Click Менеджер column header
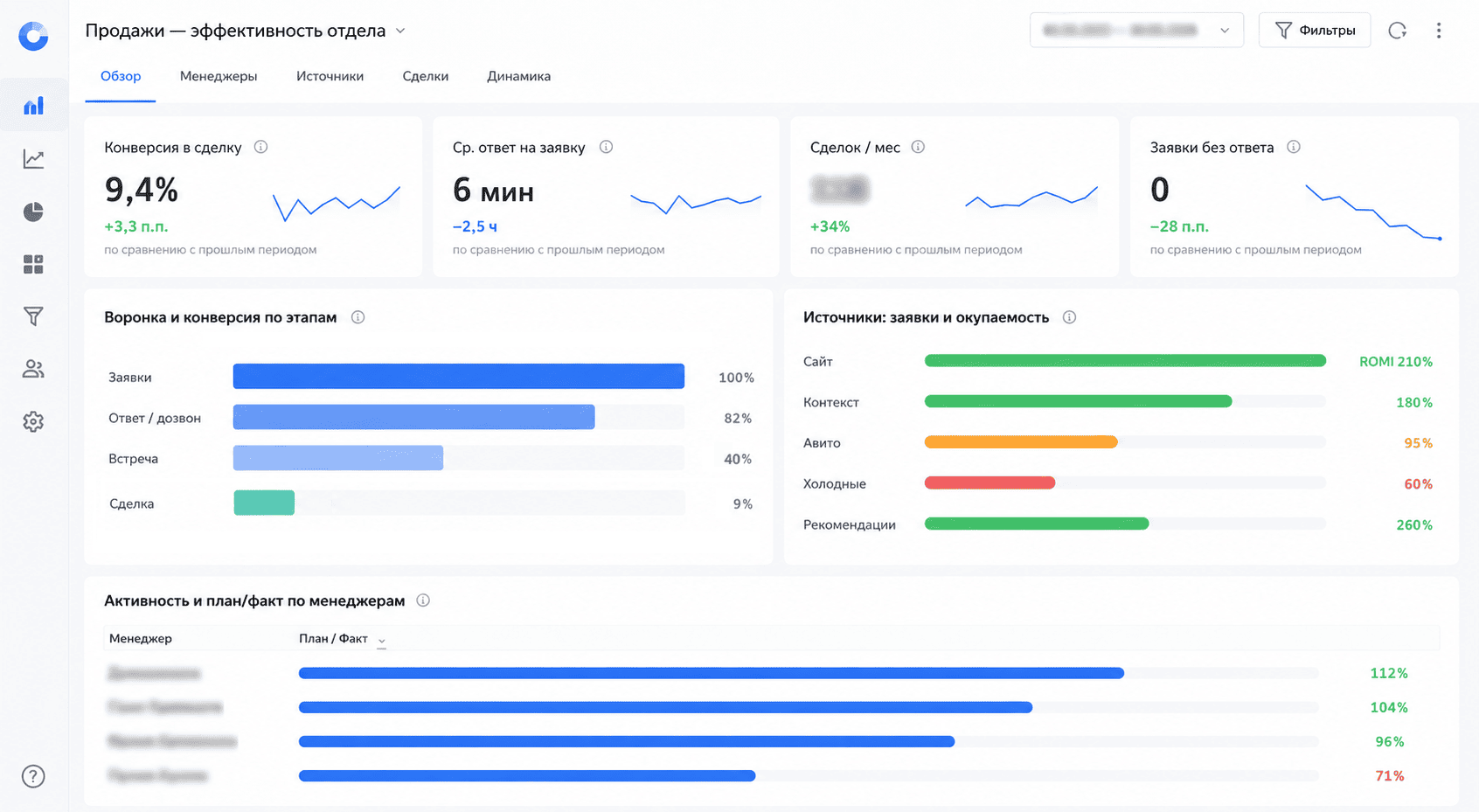The image size is (1479, 812). coord(141,638)
